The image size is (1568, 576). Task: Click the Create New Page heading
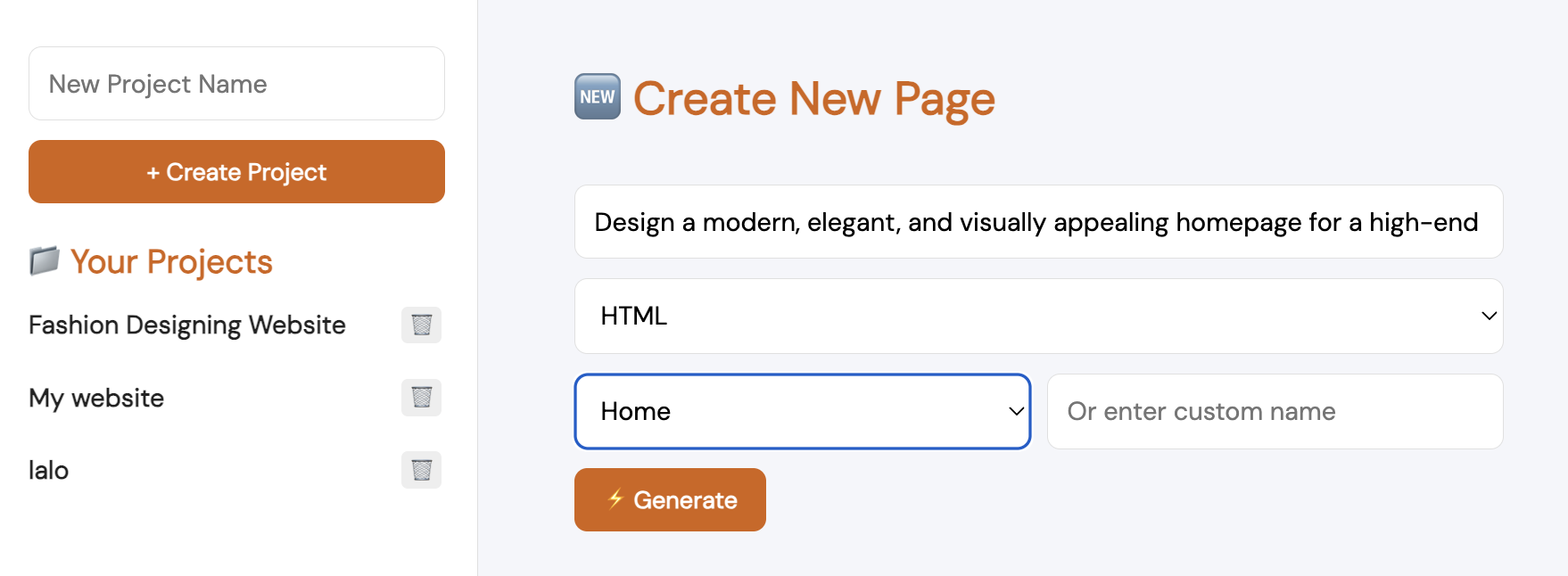click(x=813, y=98)
